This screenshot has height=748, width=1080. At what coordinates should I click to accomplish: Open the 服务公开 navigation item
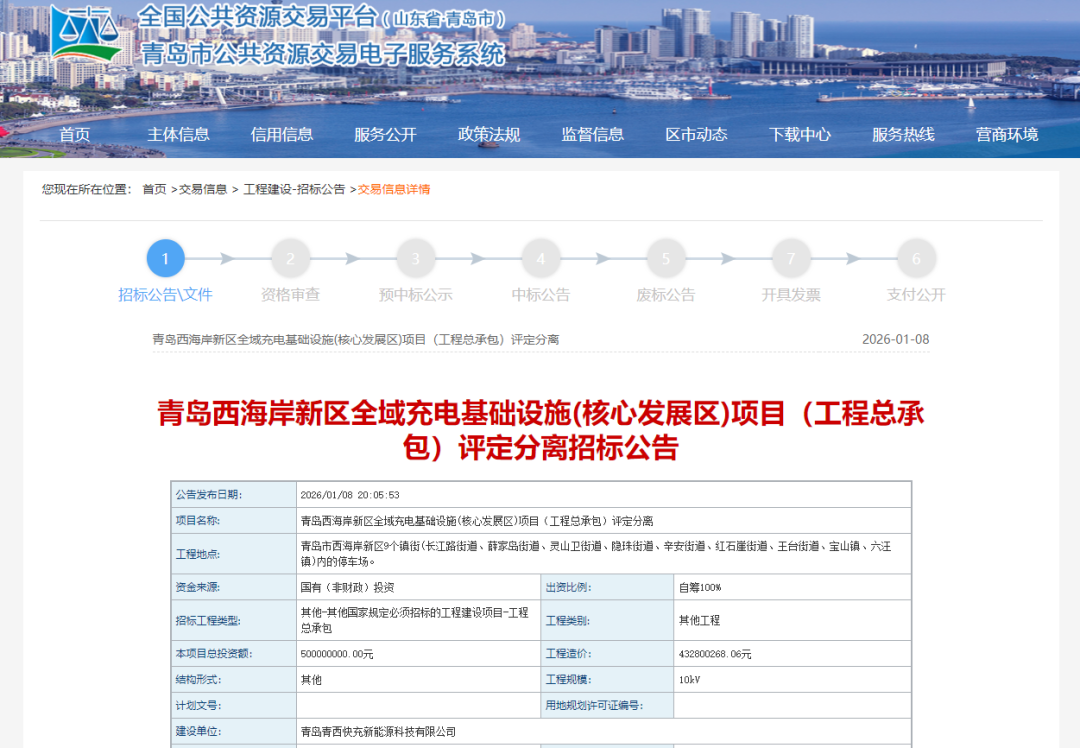(x=385, y=134)
